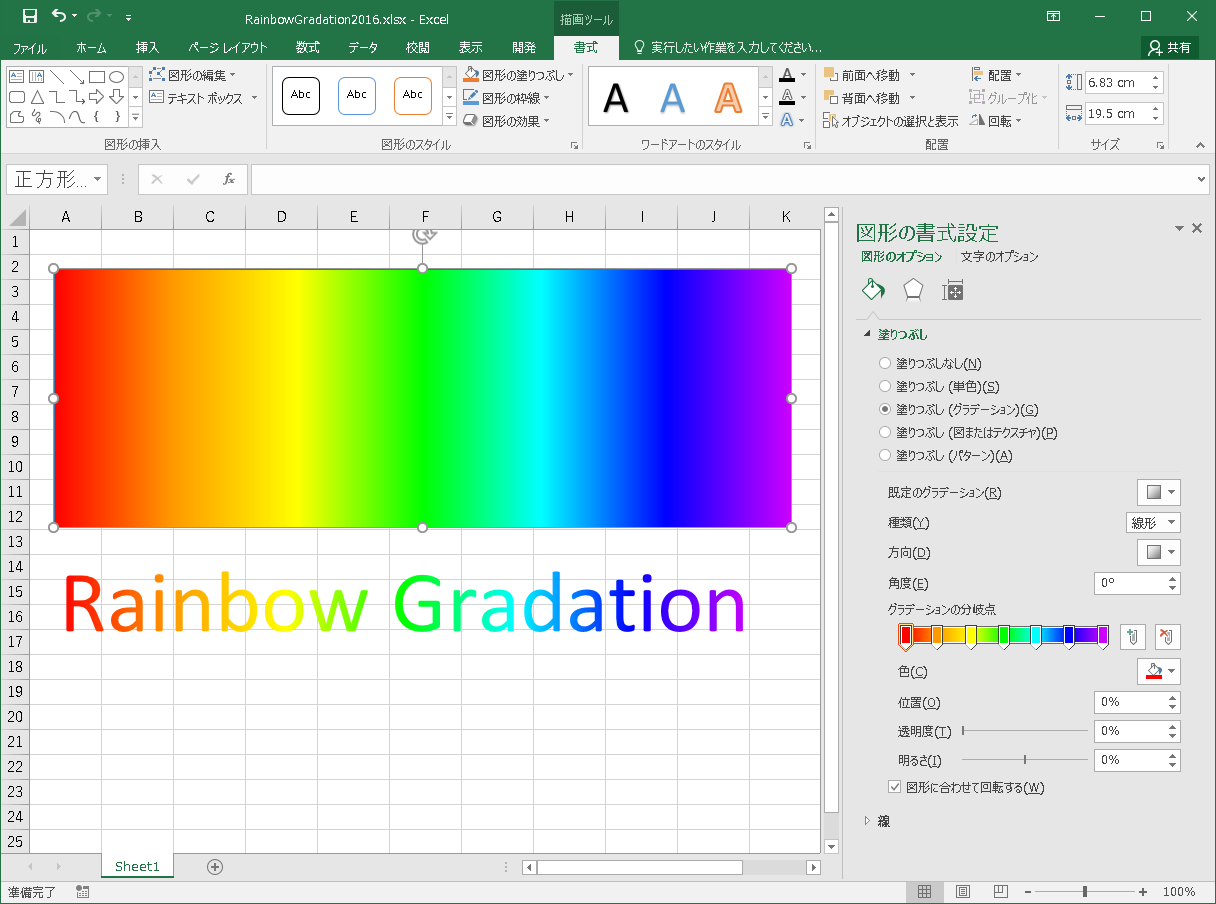The image size is (1216, 904).
Task: Select the 塗りつぶしなし radio button
Action: (884, 364)
